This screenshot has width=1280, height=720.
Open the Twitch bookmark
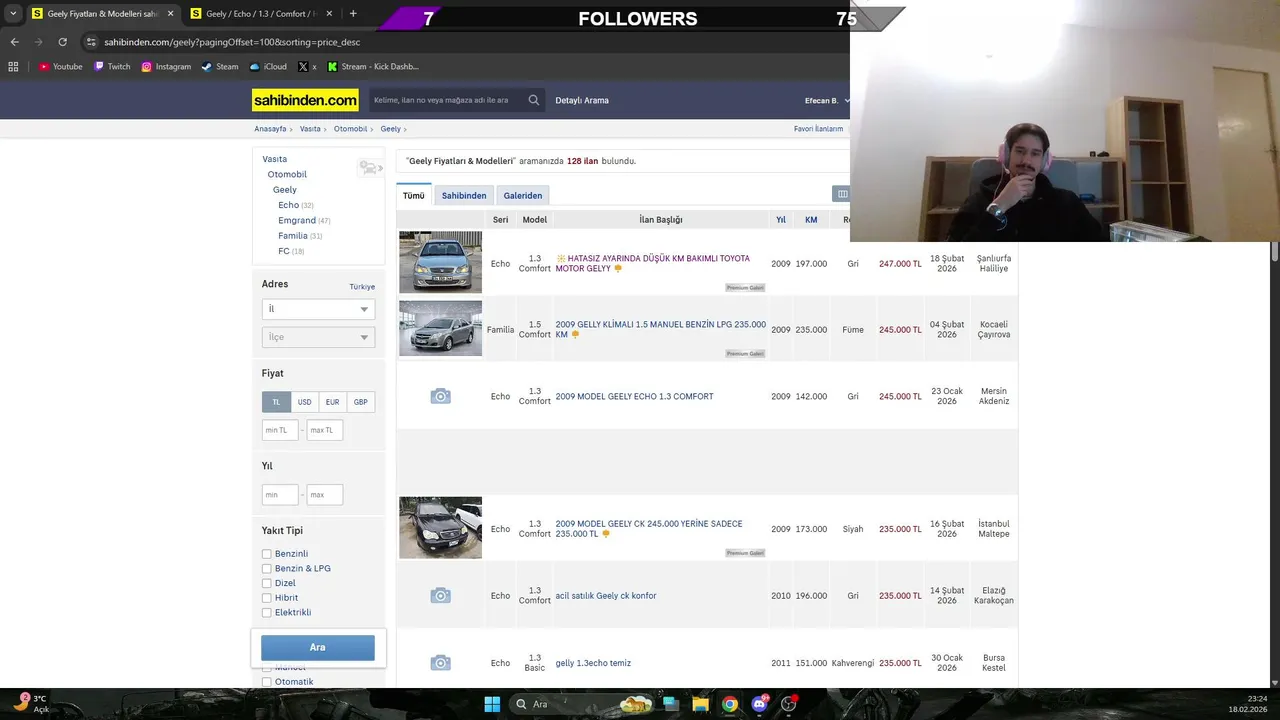[112, 67]
